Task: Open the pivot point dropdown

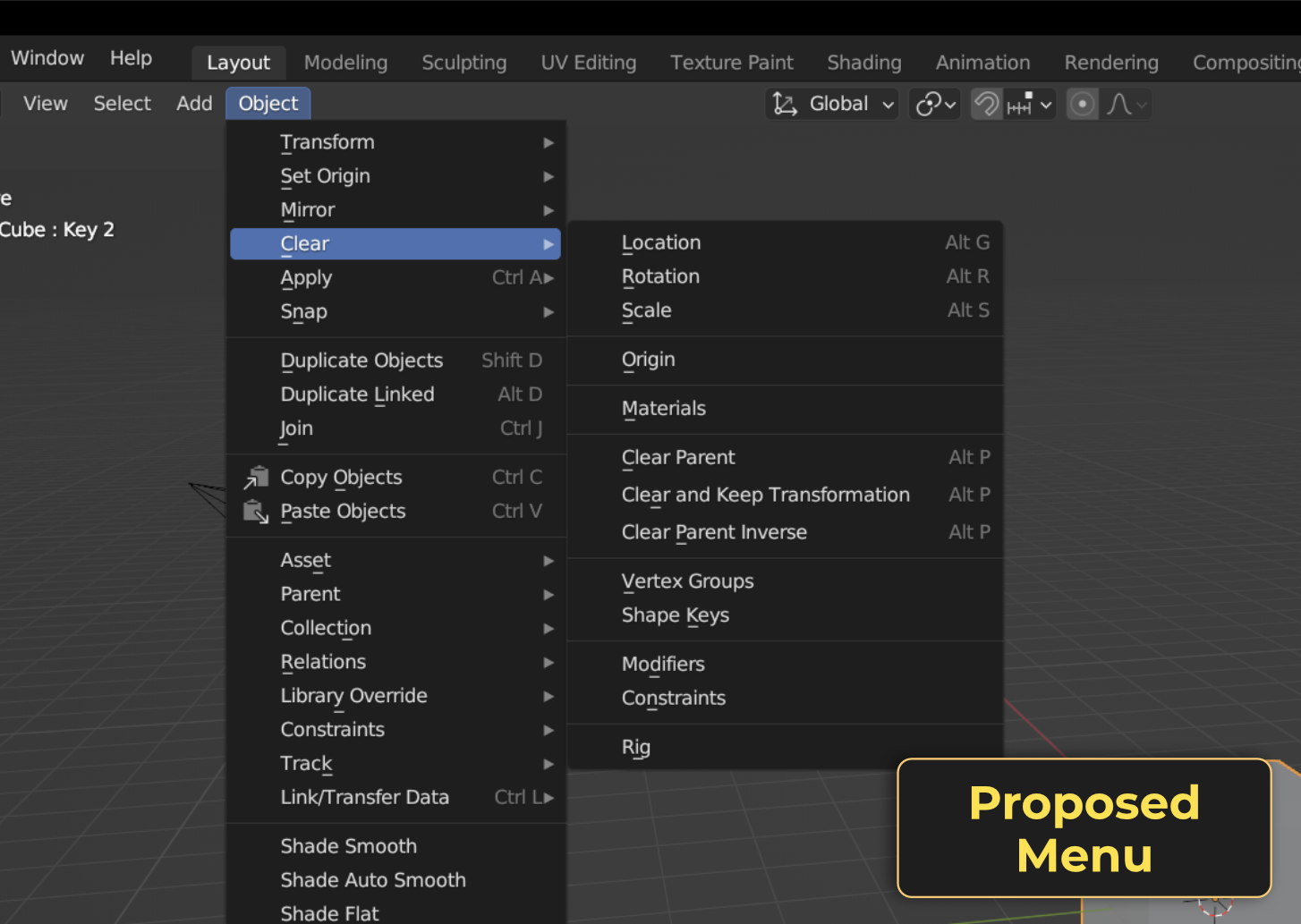Action: 935,105
